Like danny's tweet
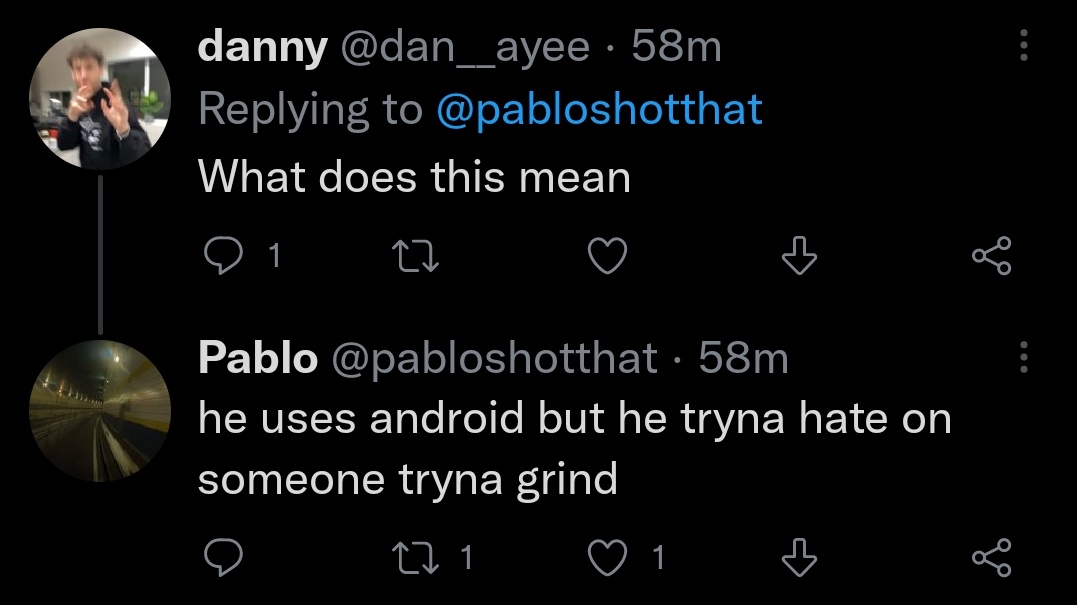 pos(606,259)
